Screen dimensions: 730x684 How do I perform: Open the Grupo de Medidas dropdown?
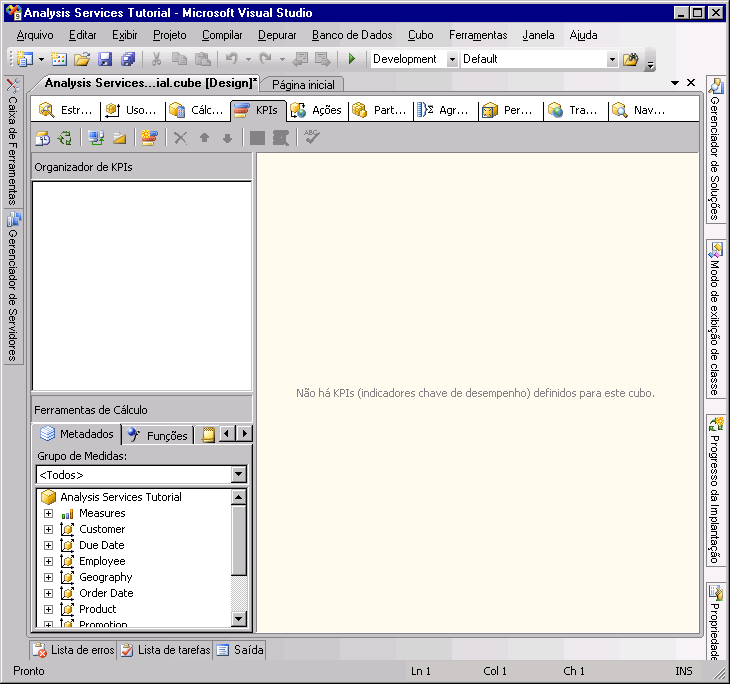click(238, 475)
